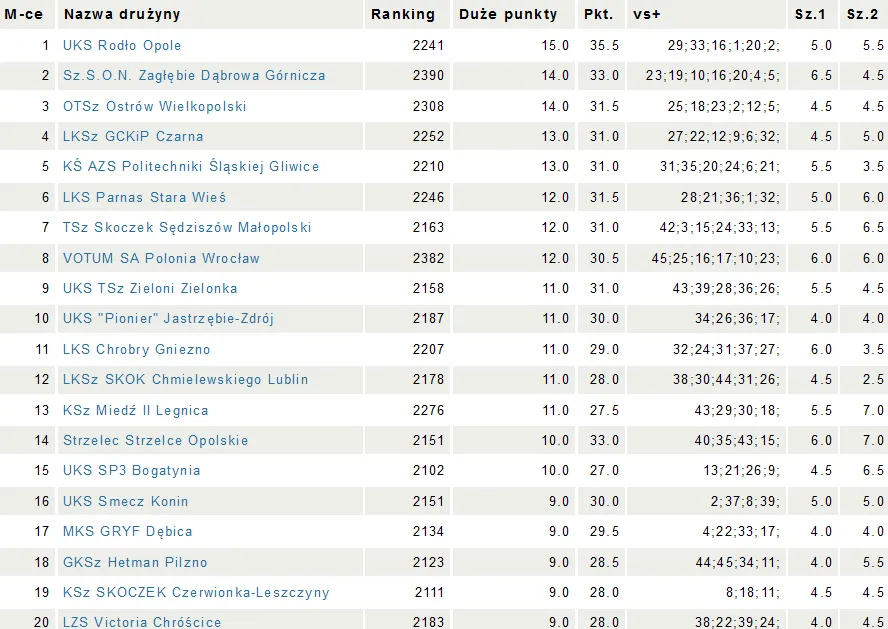Select LKSz GCKiP Czarna team

132,136
